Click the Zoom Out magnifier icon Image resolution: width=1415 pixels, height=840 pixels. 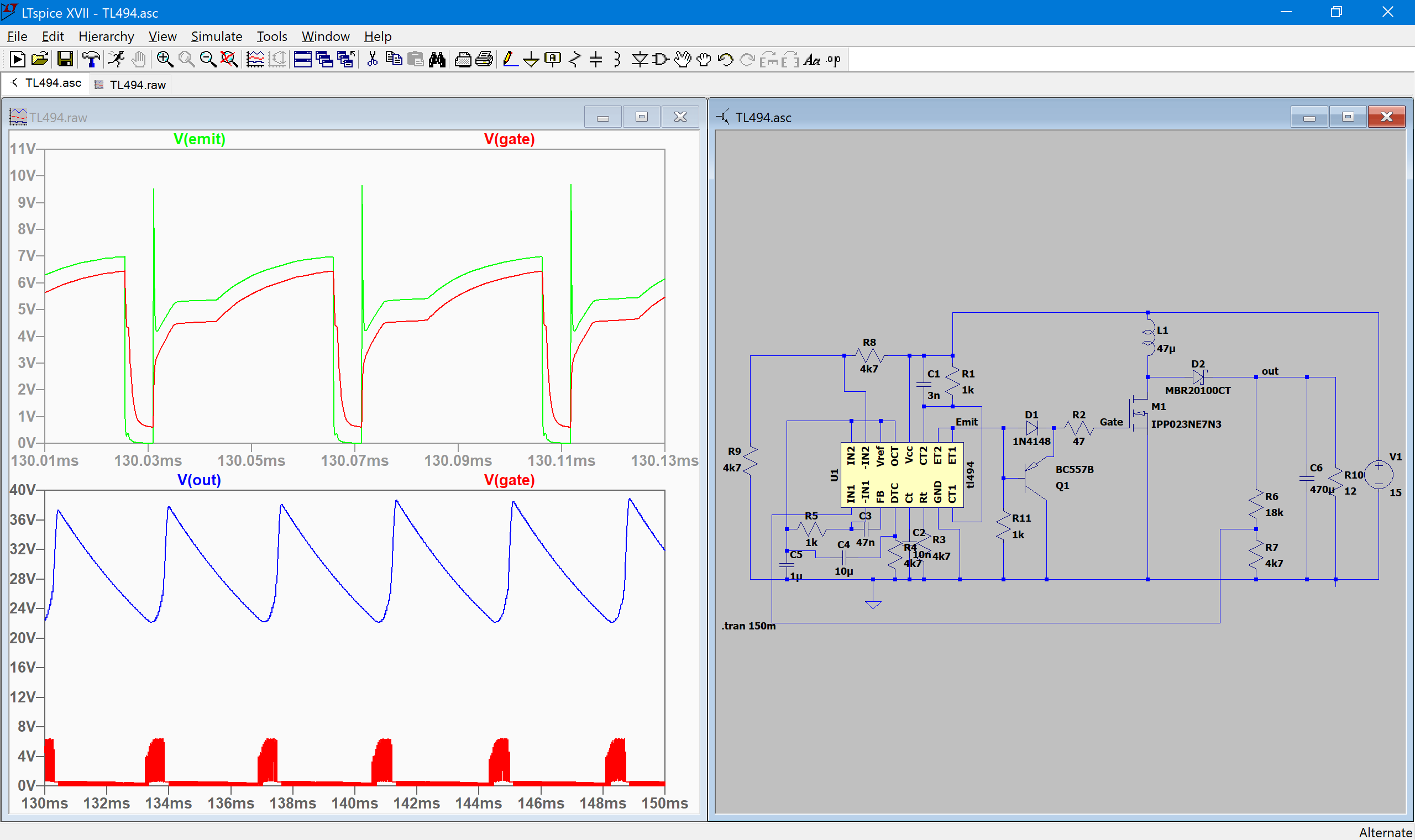click(208, 60)
